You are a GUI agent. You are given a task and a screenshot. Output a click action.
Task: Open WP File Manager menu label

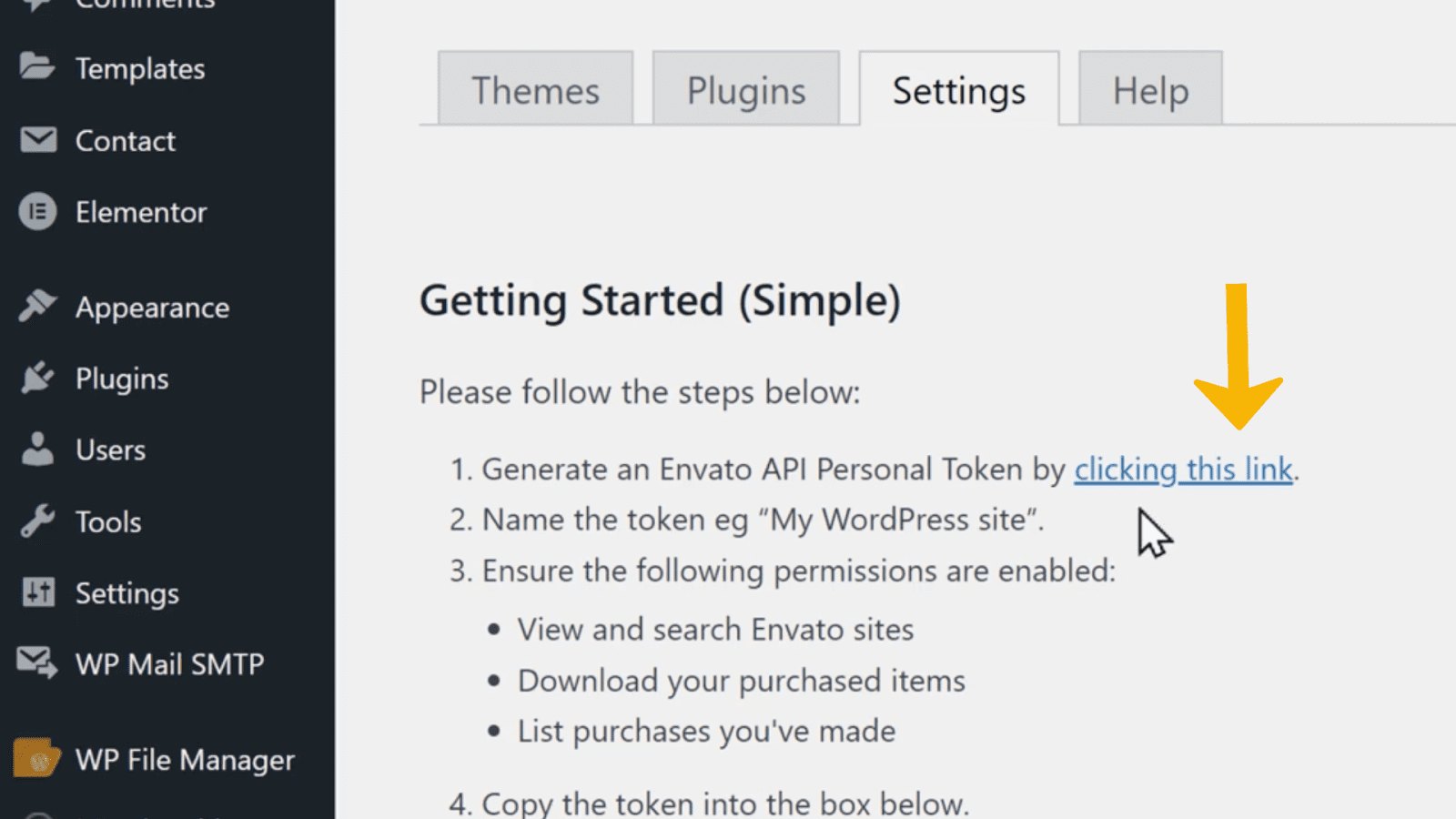click(x=185, y=760)
